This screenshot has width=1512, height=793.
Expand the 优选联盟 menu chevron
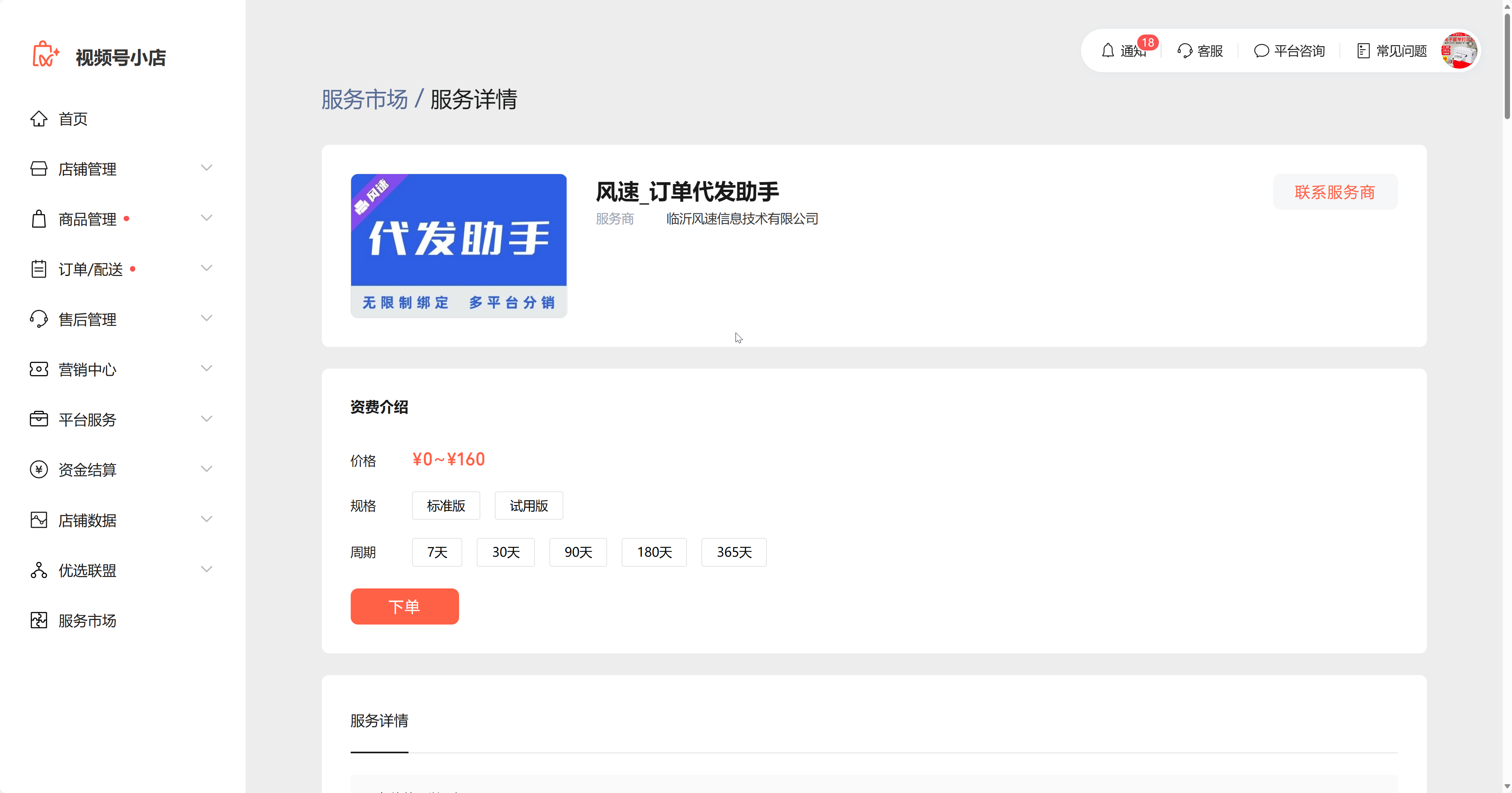tap(207, 570)
